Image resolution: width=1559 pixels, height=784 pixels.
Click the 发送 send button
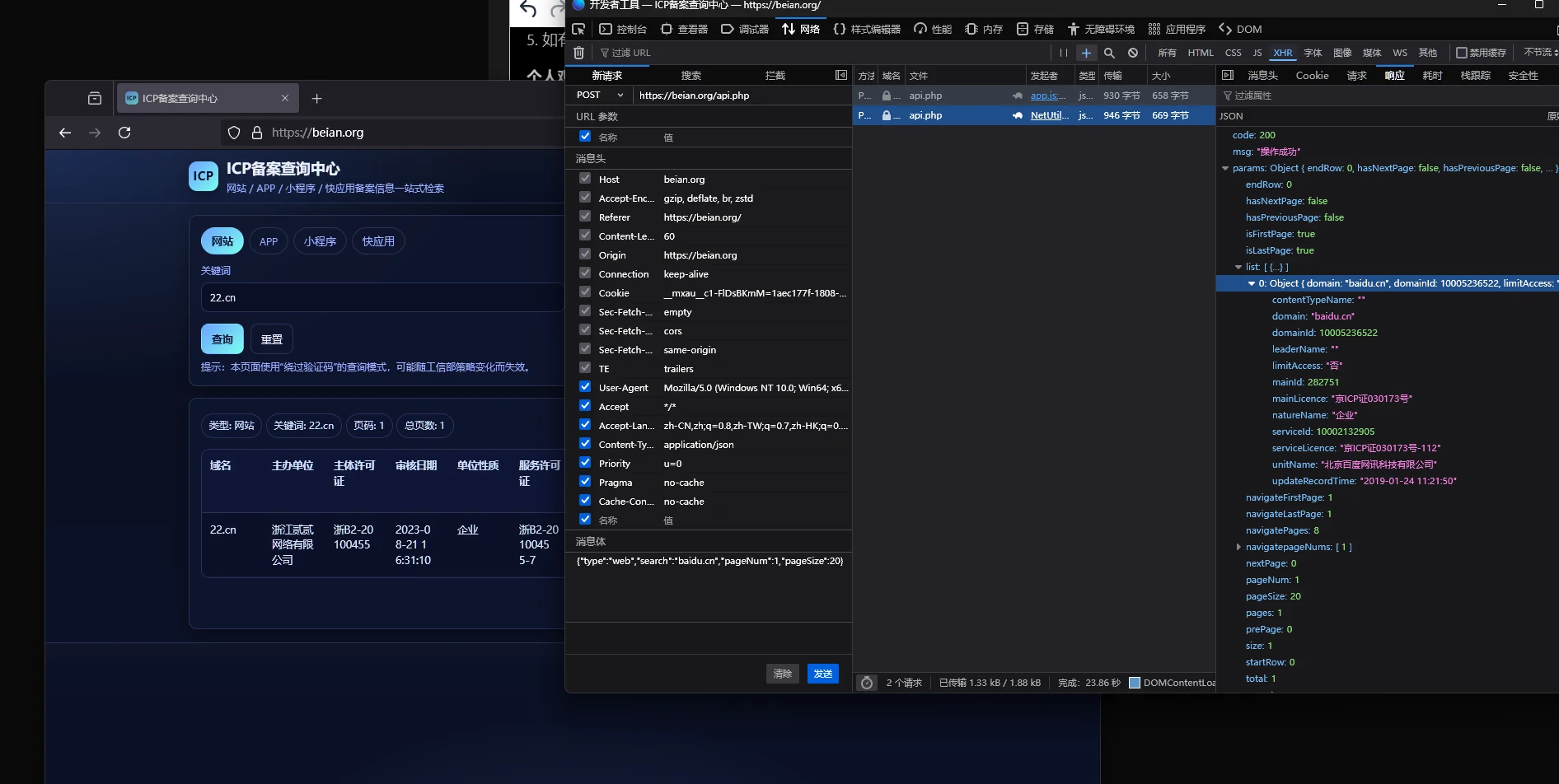tap(822, 674)
